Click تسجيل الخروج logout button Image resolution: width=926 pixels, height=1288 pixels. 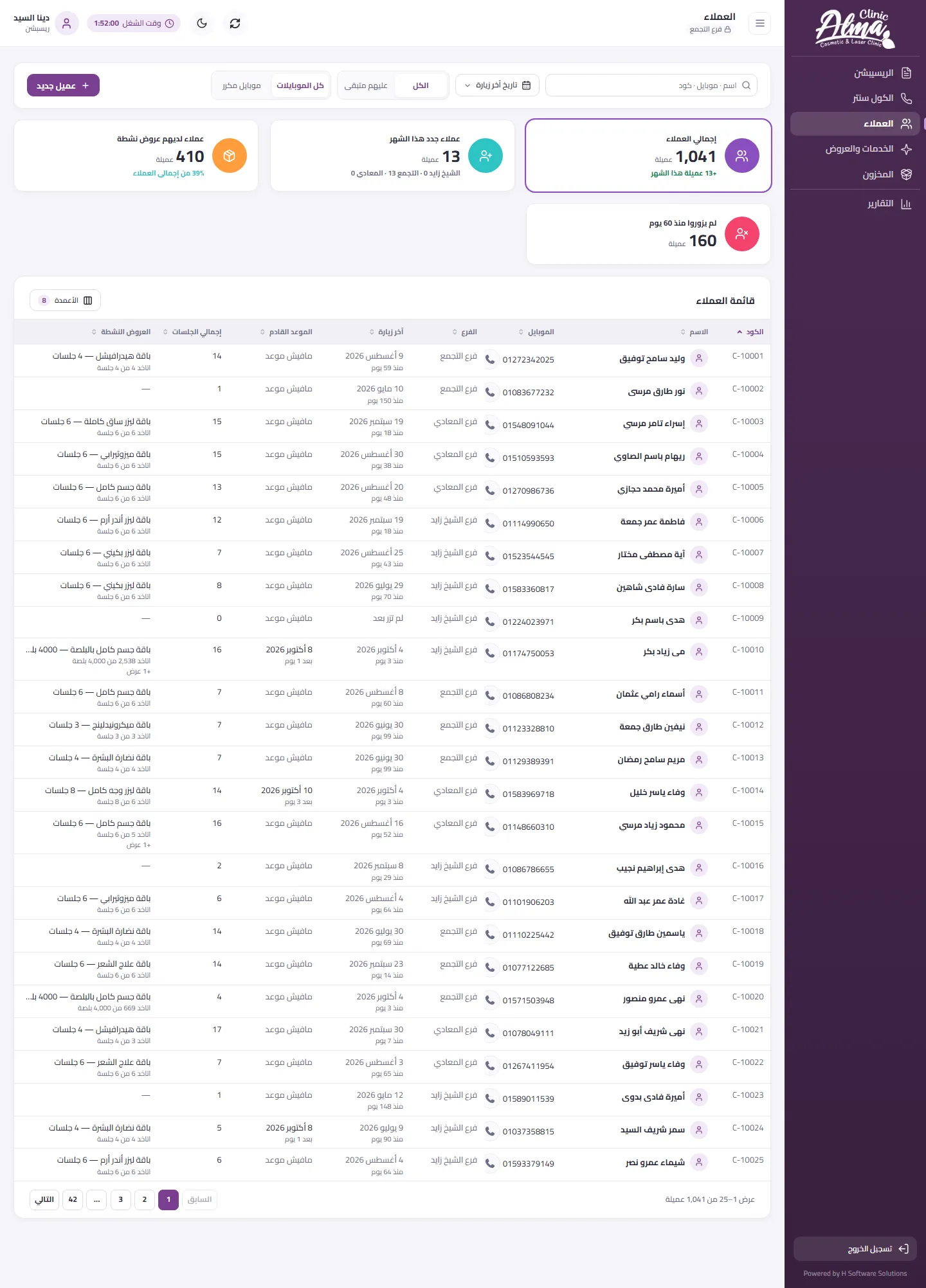click(x=855, y=1249)
